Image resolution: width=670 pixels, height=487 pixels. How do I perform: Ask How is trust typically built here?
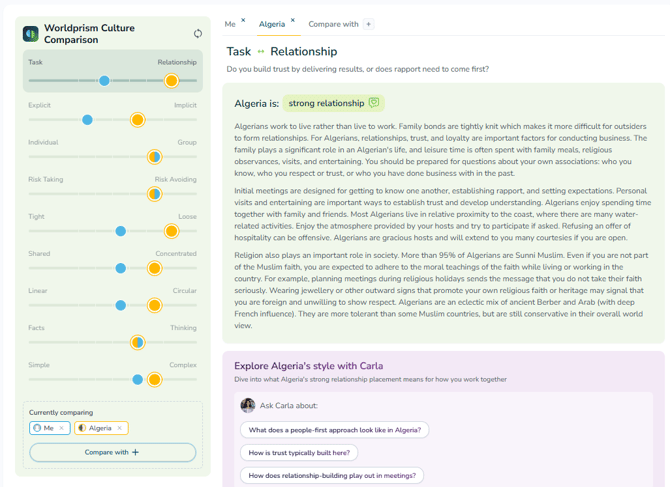click(299, 453)
